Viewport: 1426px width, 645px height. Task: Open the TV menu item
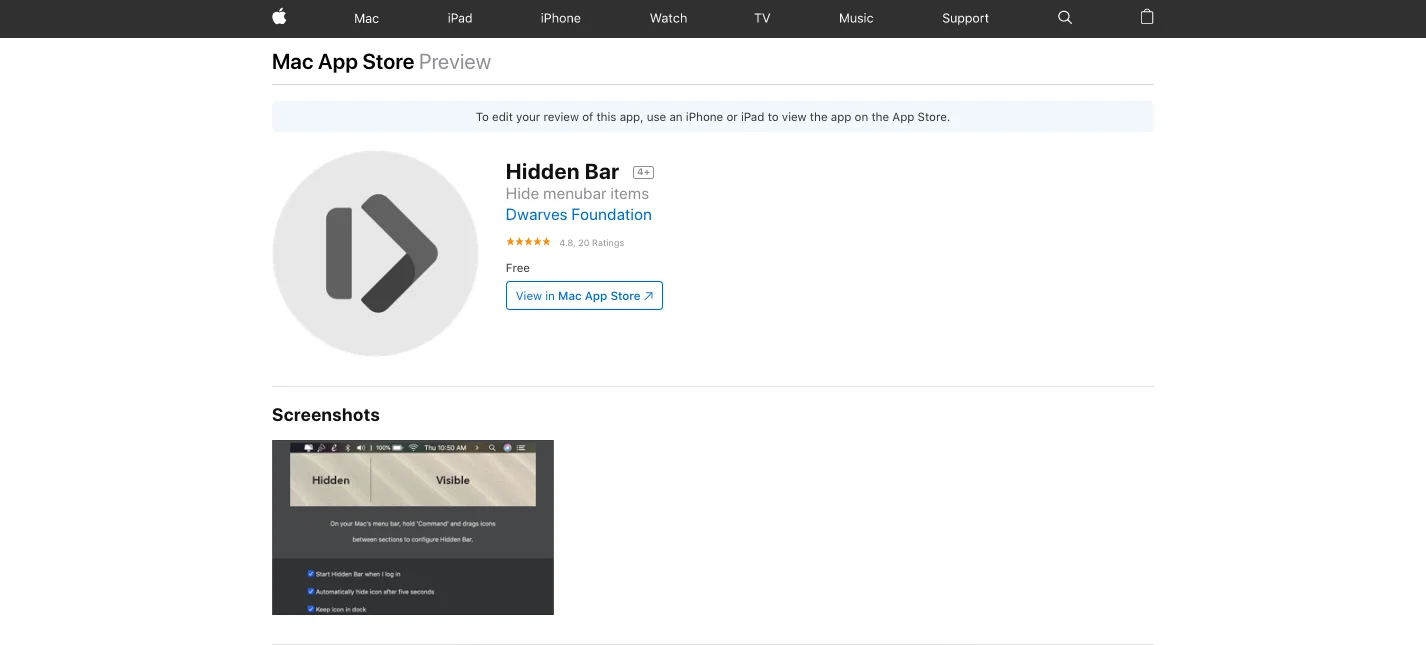(x=763, y=18)
